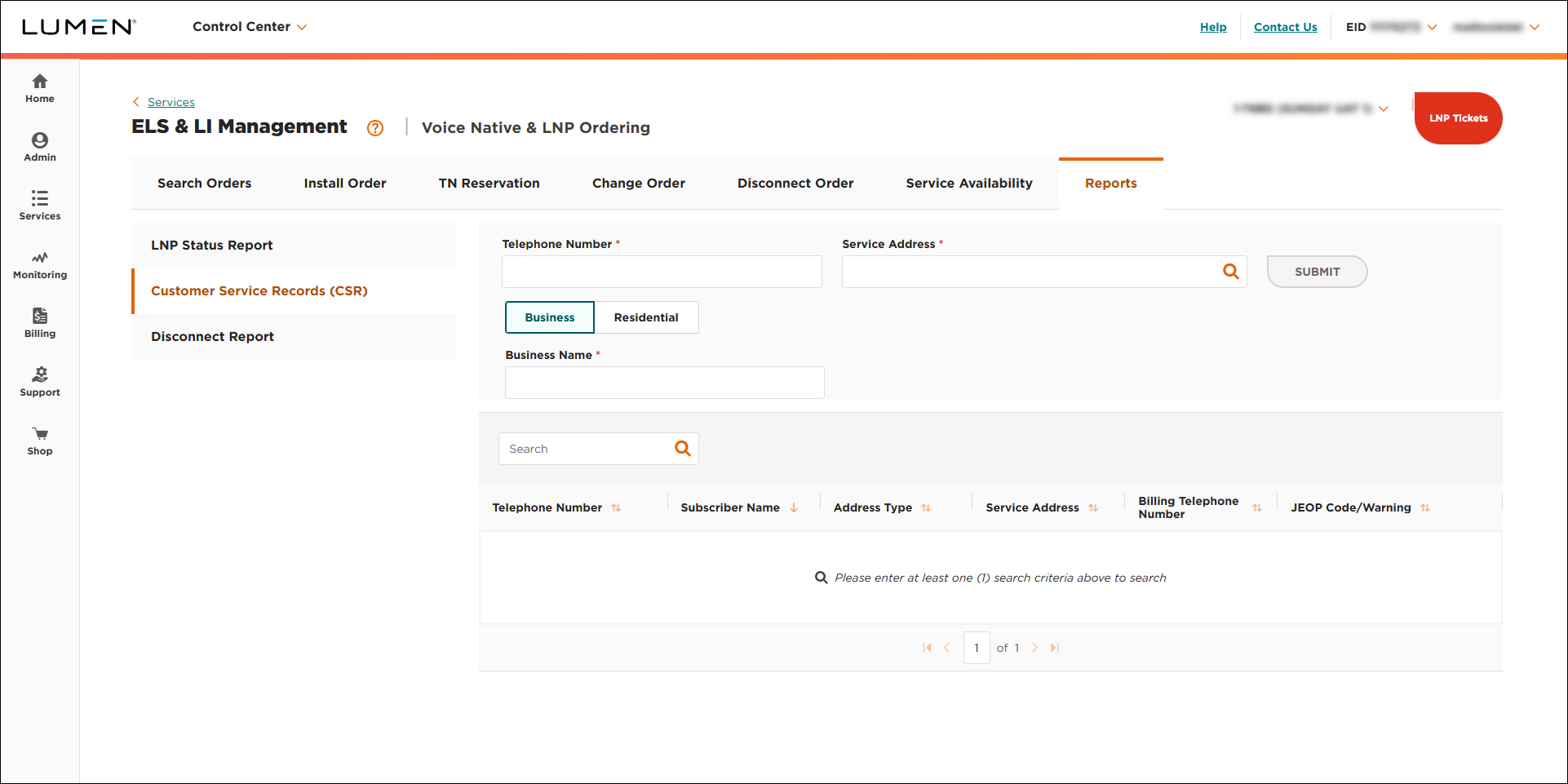Go to next results page
This screenshot has width=1568, height=784.
pyautogui.click(x=1034, y=648)
